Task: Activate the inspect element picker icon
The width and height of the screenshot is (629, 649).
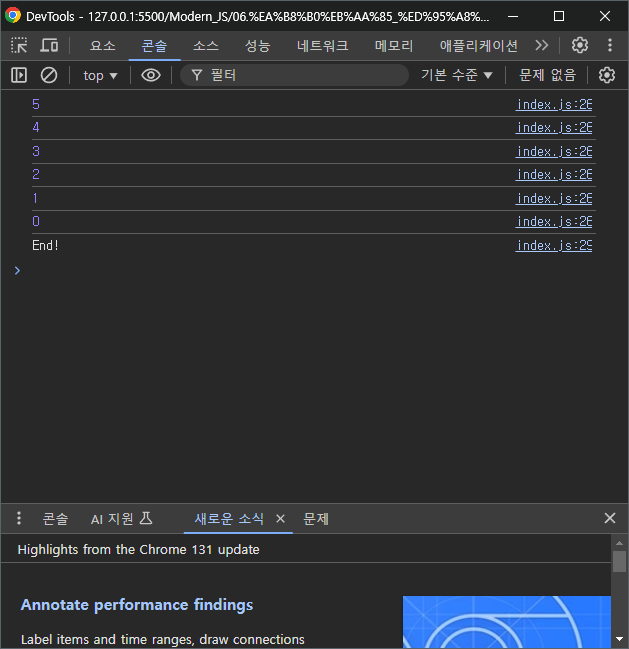Action: pos(19,45)
